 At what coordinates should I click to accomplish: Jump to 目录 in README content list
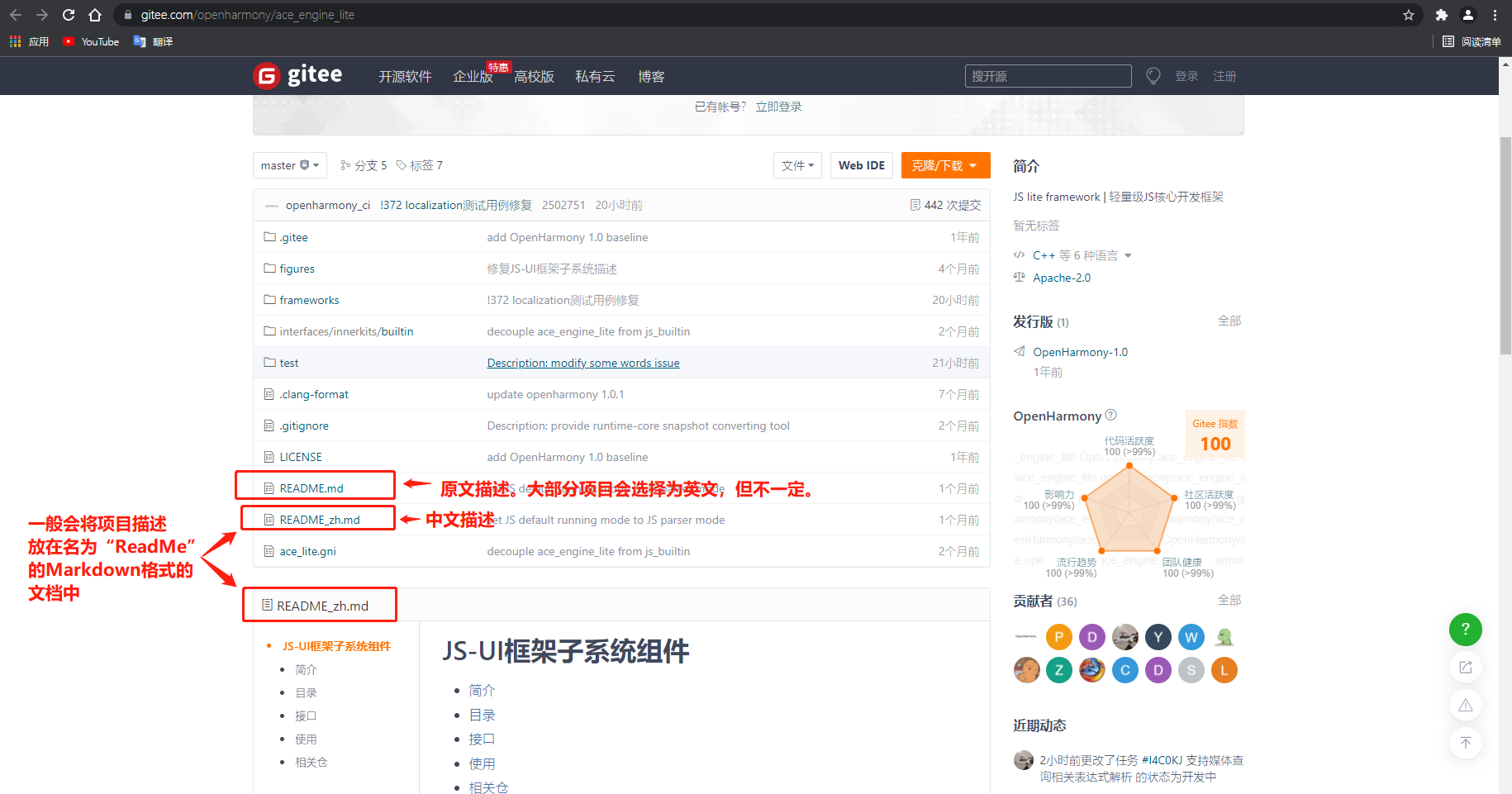click(x=482, y=715)
